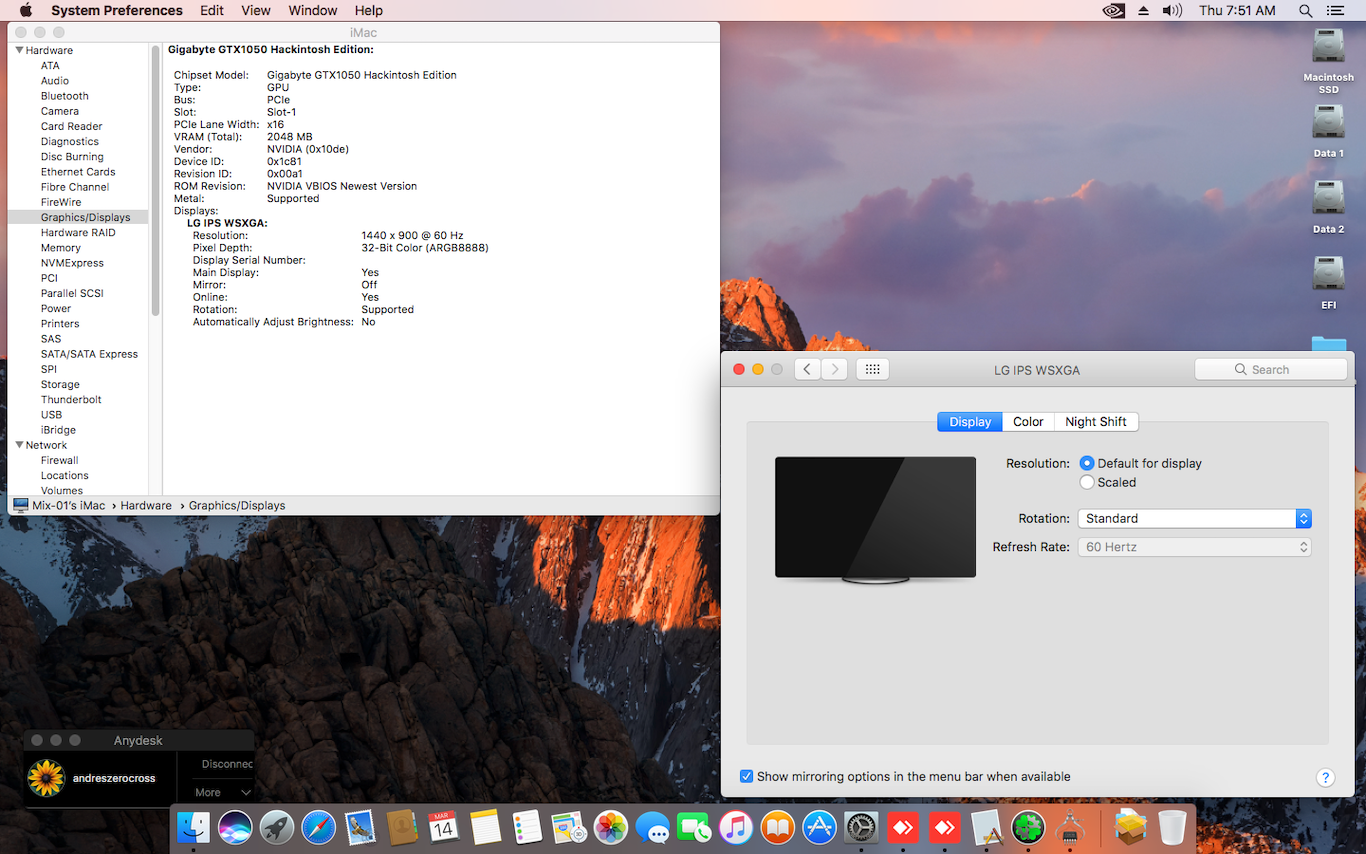Select USB in the Hardware list
Image resolution: width=1366 pixels, height=854 pixels.
click(51, 415)
